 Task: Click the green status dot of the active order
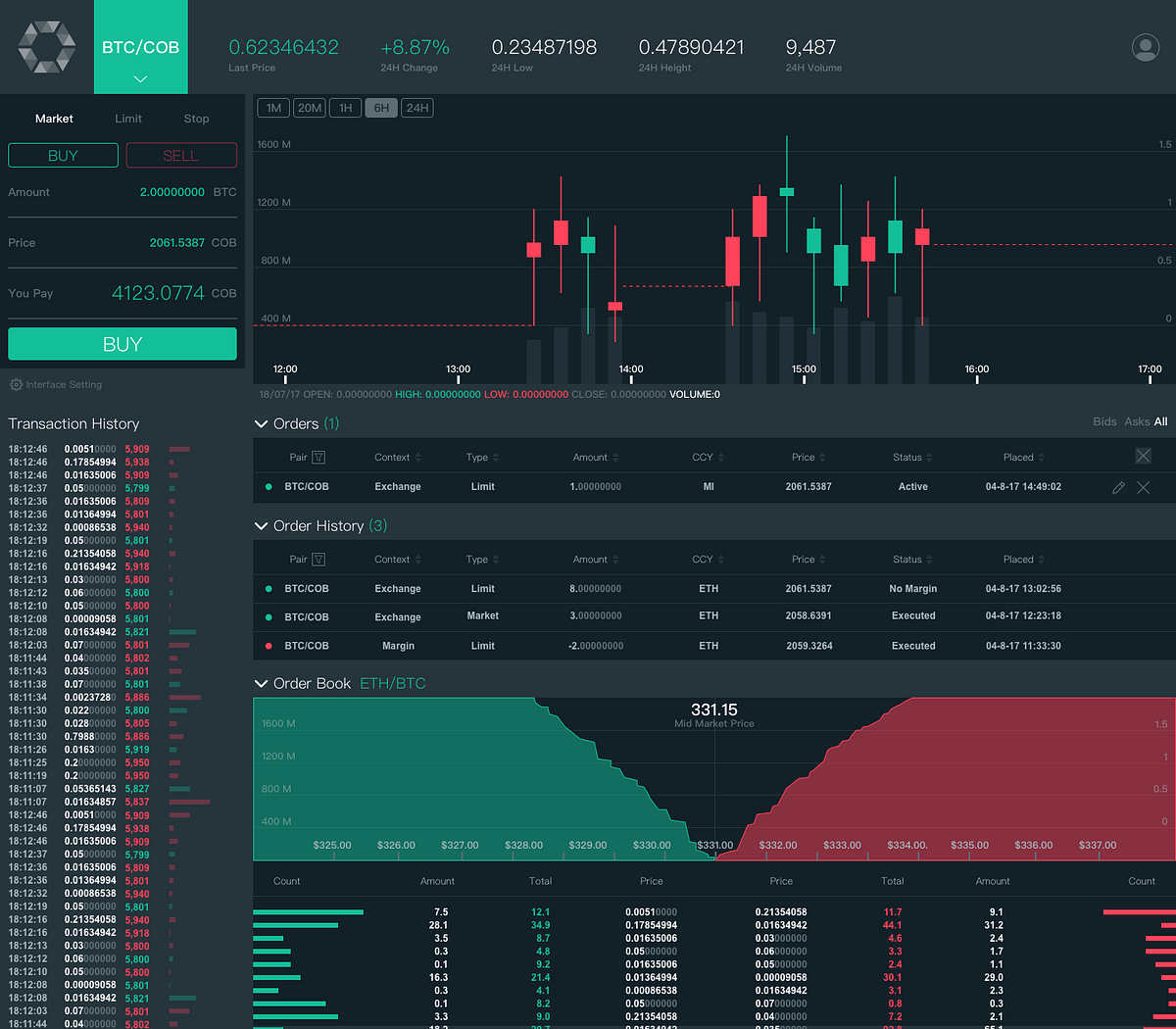click(269, 486)
